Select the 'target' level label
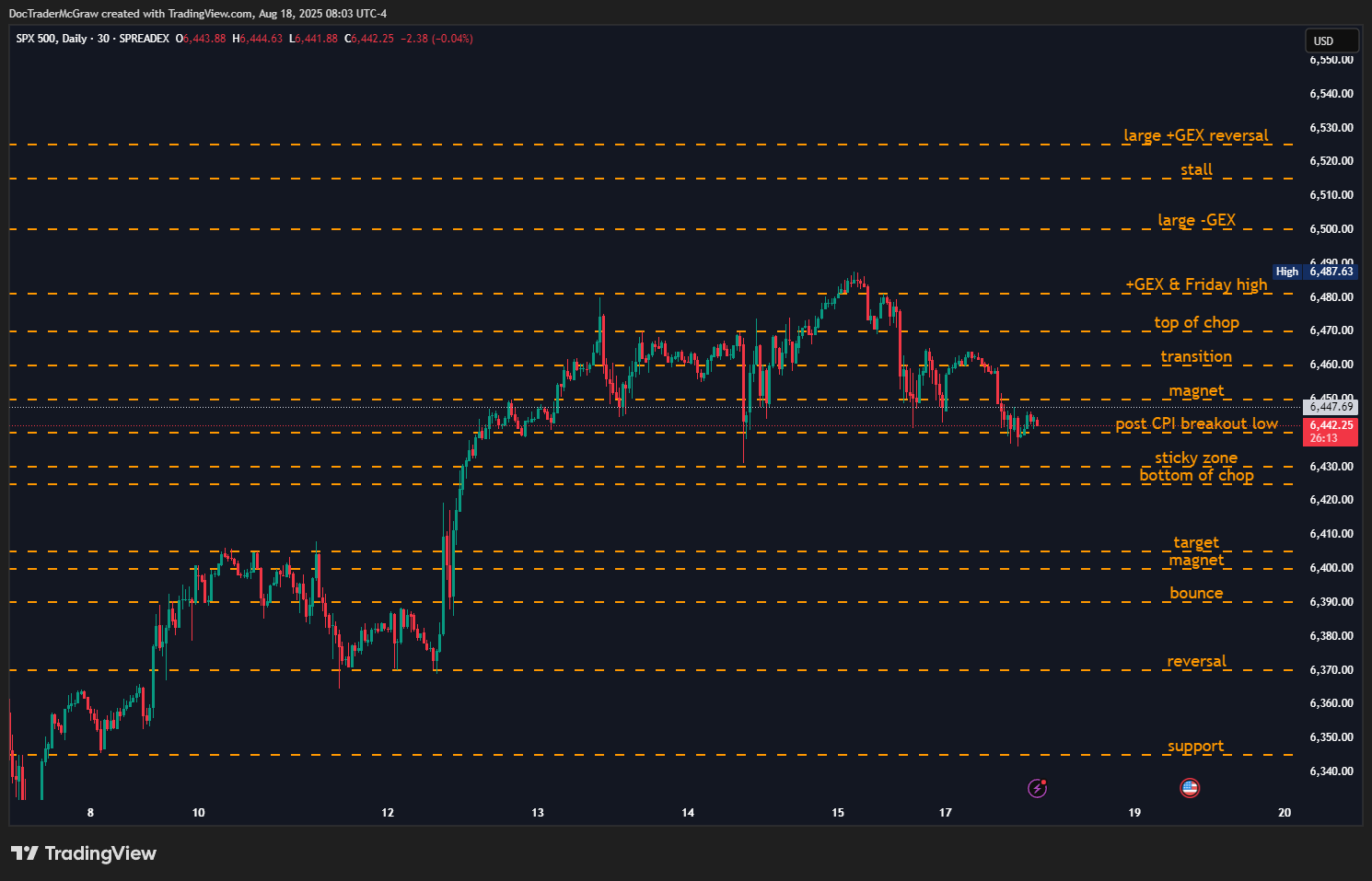 tap(1196, 542)
